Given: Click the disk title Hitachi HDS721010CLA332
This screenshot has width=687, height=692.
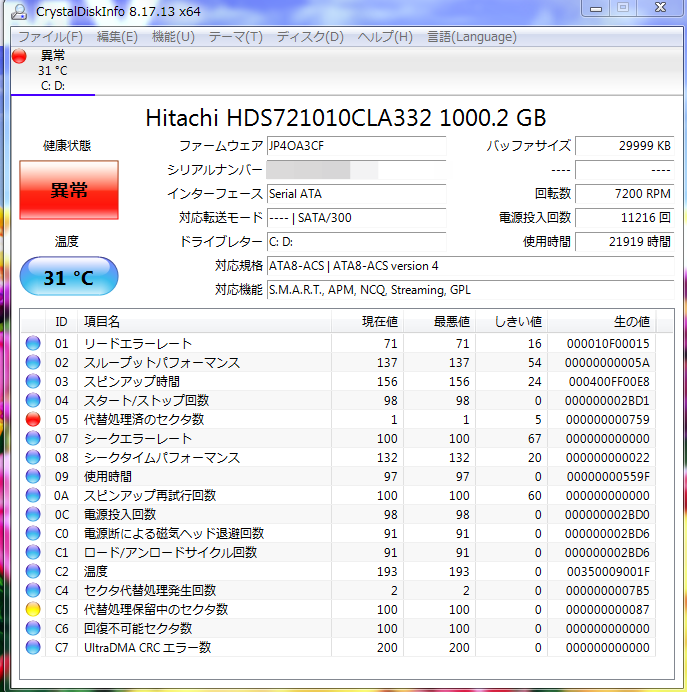Looking at the screenshot, I should (345, 118).
